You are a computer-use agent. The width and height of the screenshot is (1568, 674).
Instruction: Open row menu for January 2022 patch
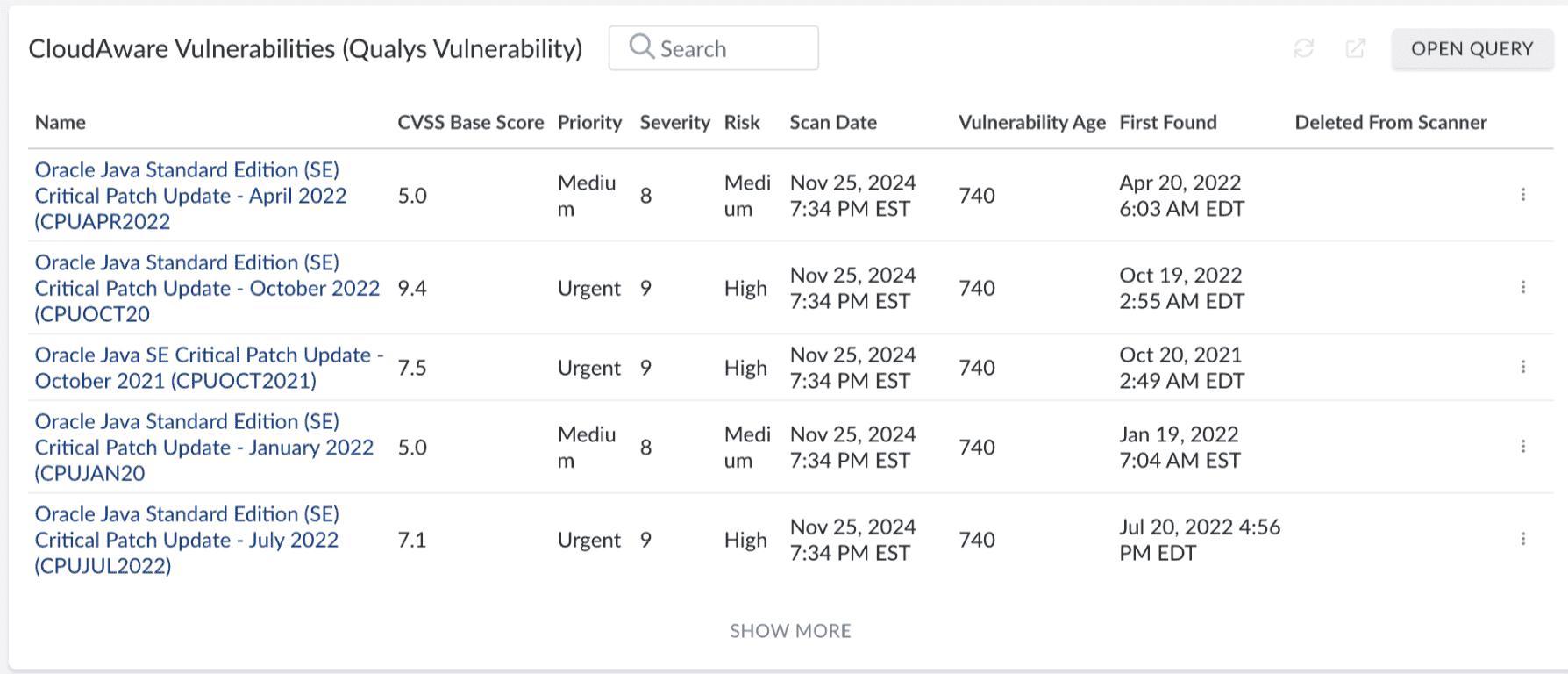tap(1523, 447)
